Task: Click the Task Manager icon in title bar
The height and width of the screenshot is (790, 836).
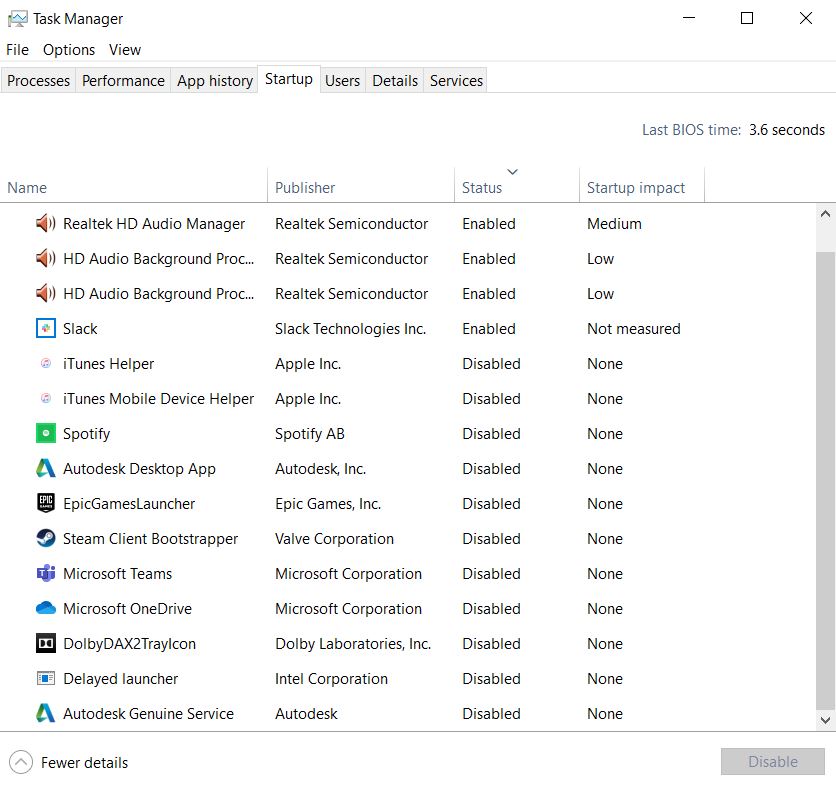Action: coord(17,19)
